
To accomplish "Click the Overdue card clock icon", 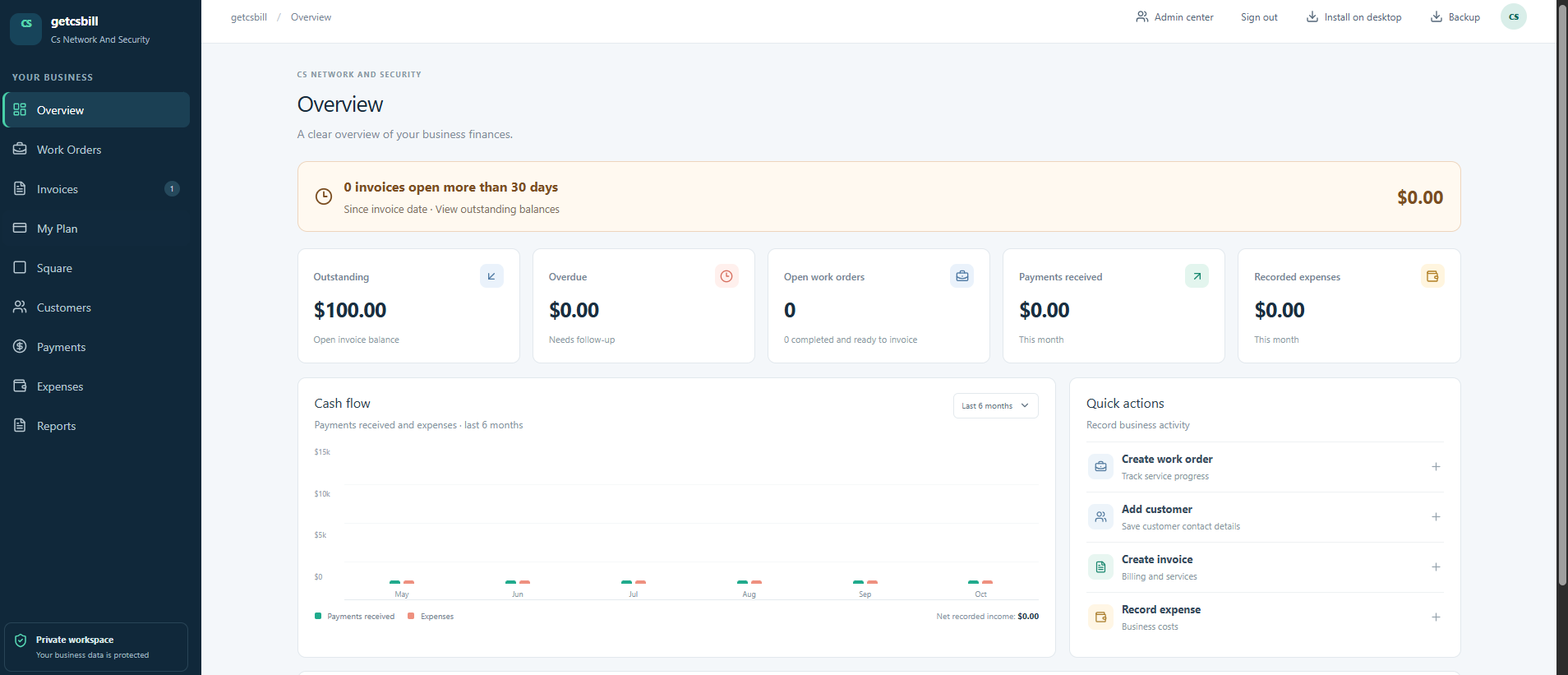I will pos(726,276).
